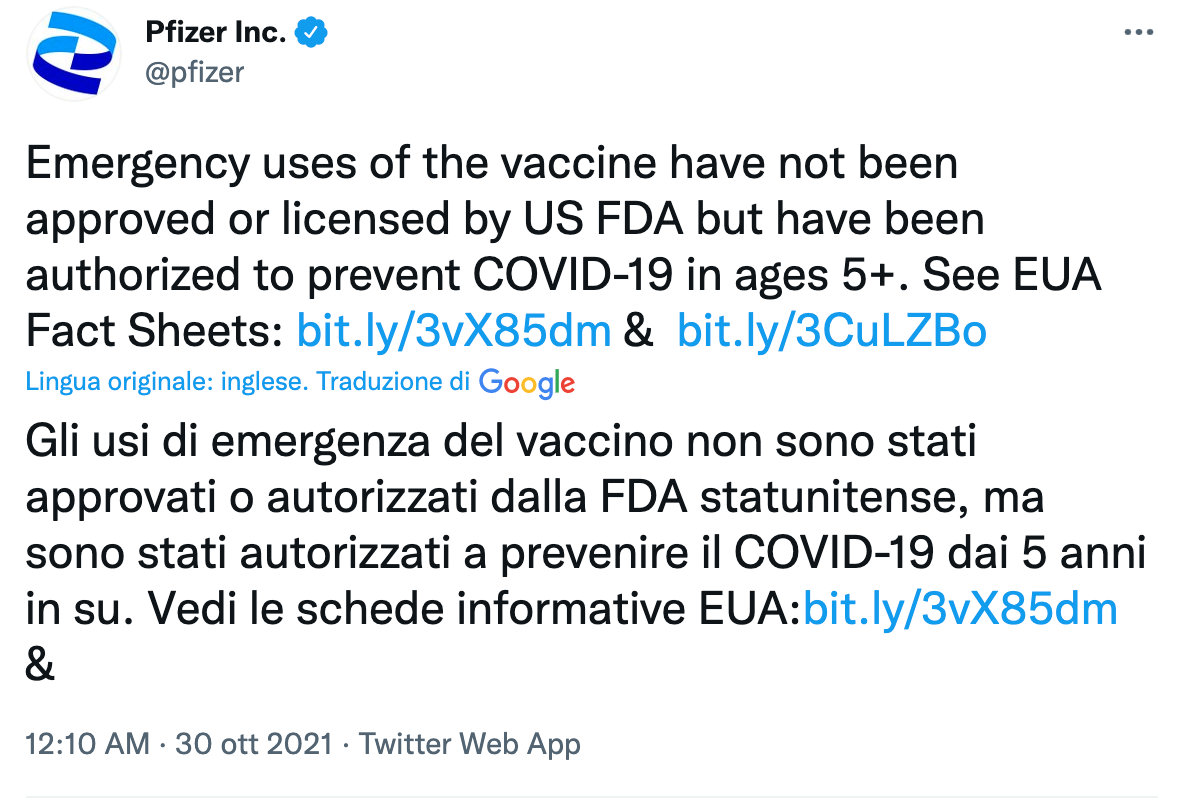Image resolution: width=1186 pixels, height=800 pixels.
Task: Open the Pfizer Inc. display name
Action: (216, 33)
